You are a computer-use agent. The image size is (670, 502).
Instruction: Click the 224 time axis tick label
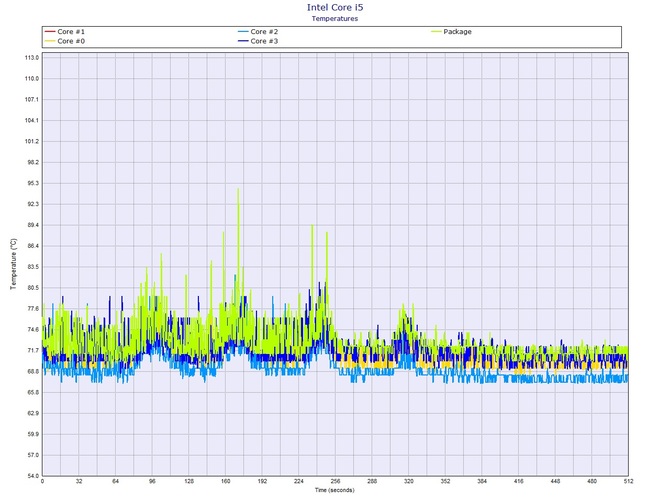click(299, 481)
